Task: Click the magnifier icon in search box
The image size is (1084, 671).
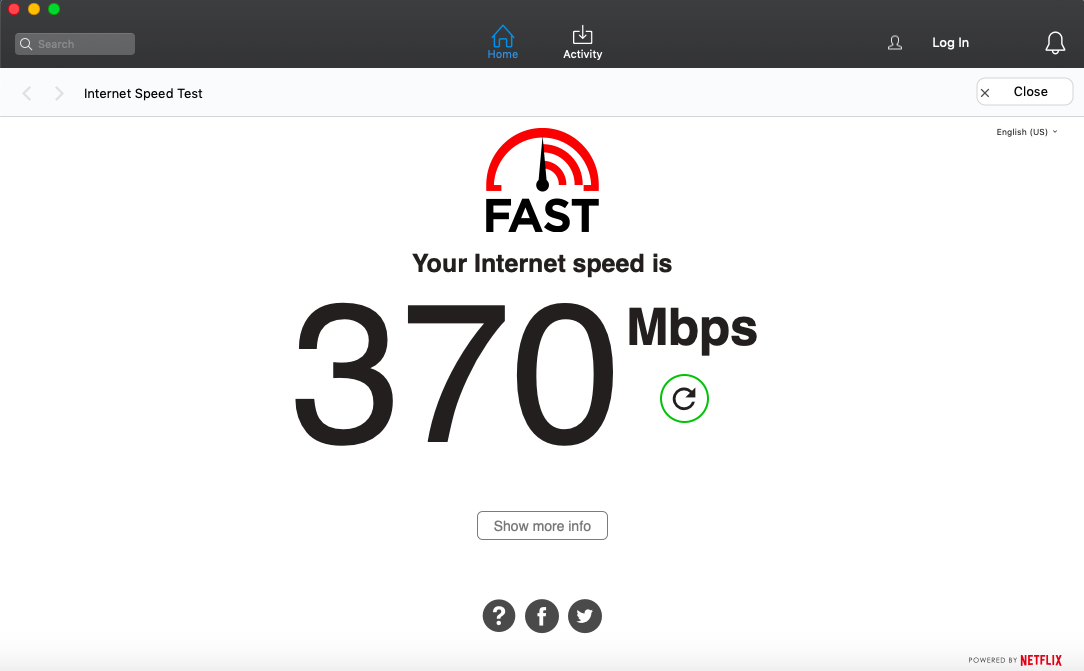Action: [x=26, y=44]
